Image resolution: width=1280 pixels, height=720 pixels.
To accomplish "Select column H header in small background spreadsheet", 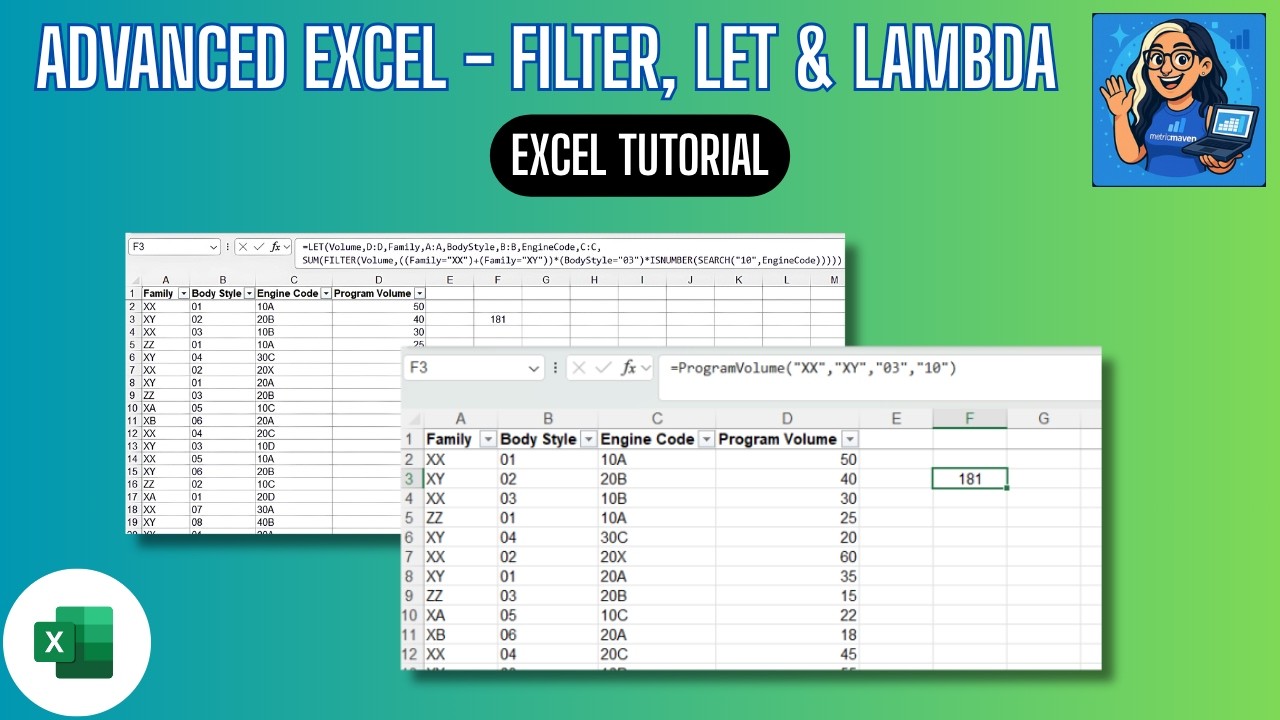I will (x=594, y=280).
